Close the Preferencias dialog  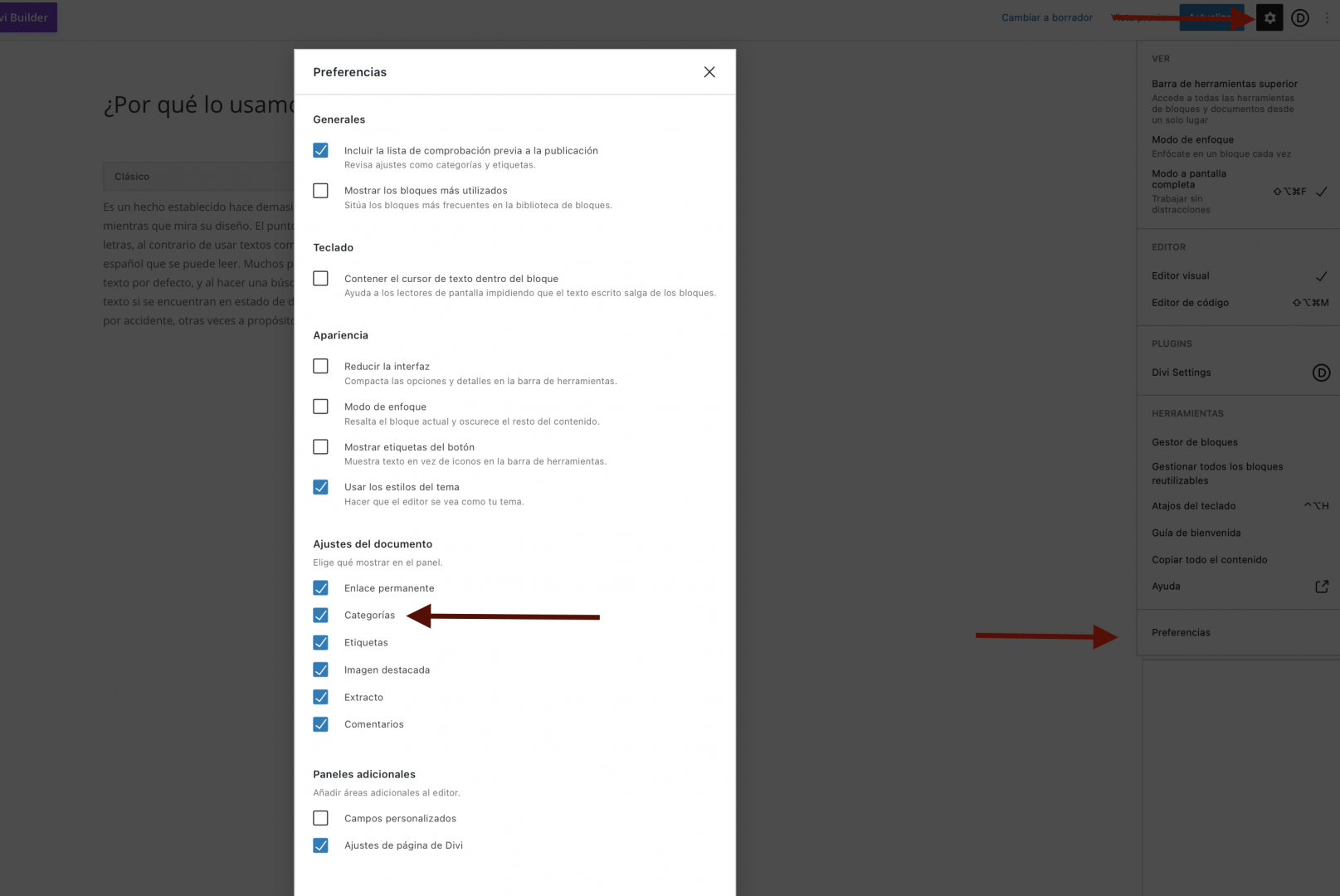709,72
